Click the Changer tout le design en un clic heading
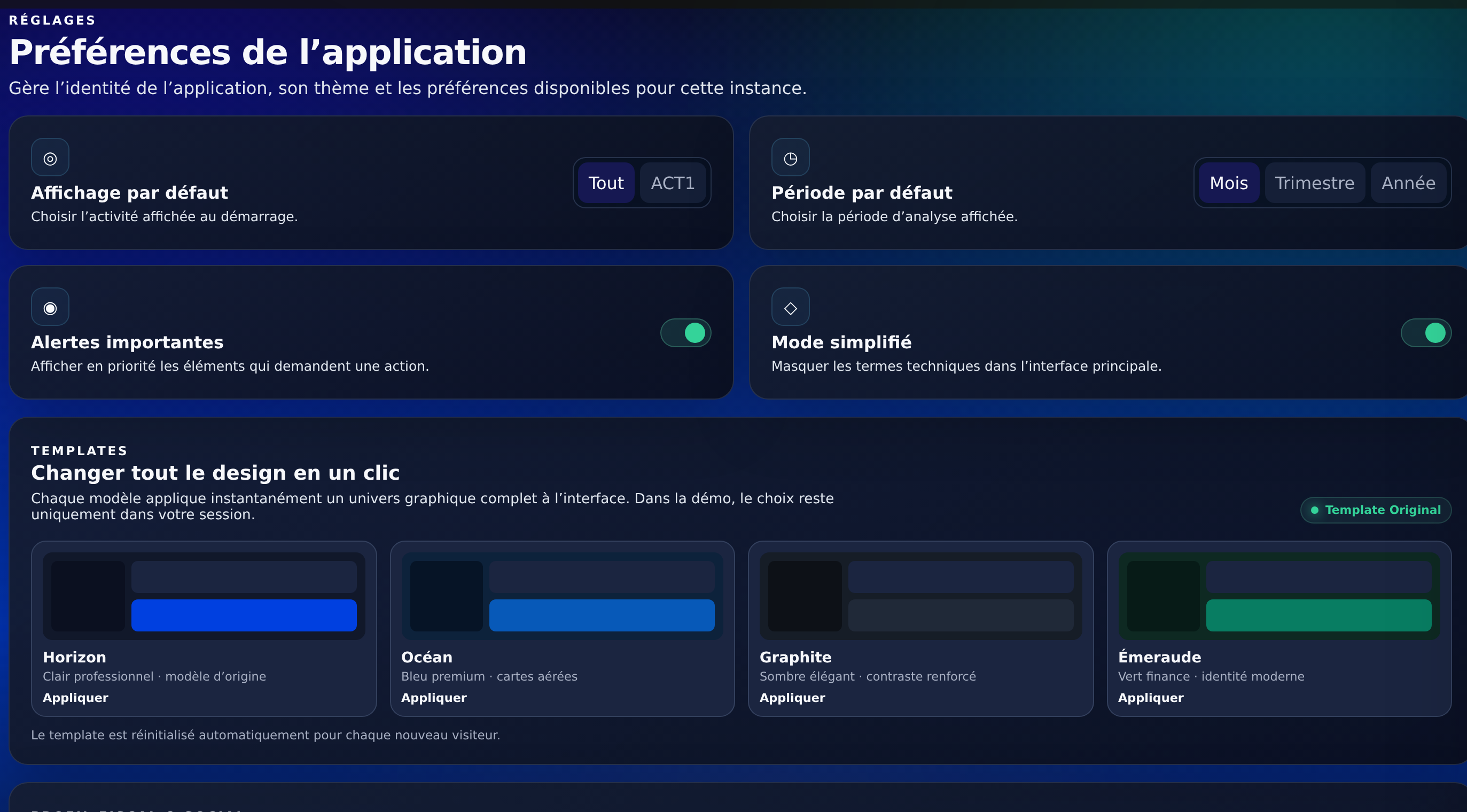Image resolution: width=1467 pixels, height=812 pixels. [215, 473]
